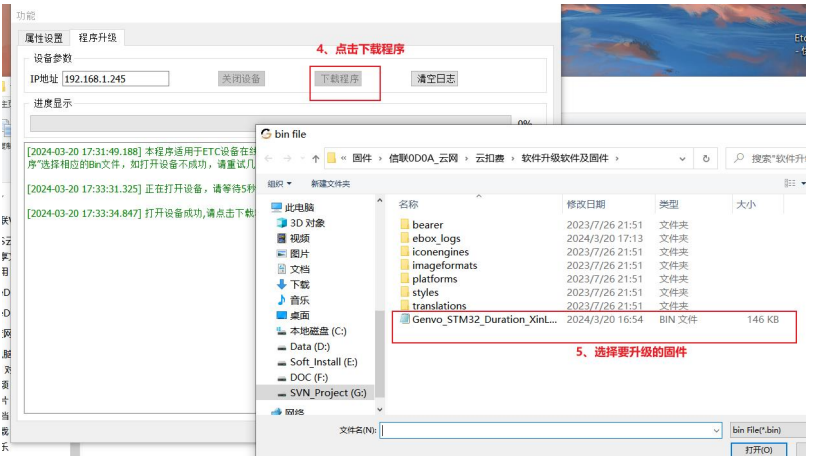
Task: Sort by 大小 column header
Action: pyautogui.click(x=746, y=205)
